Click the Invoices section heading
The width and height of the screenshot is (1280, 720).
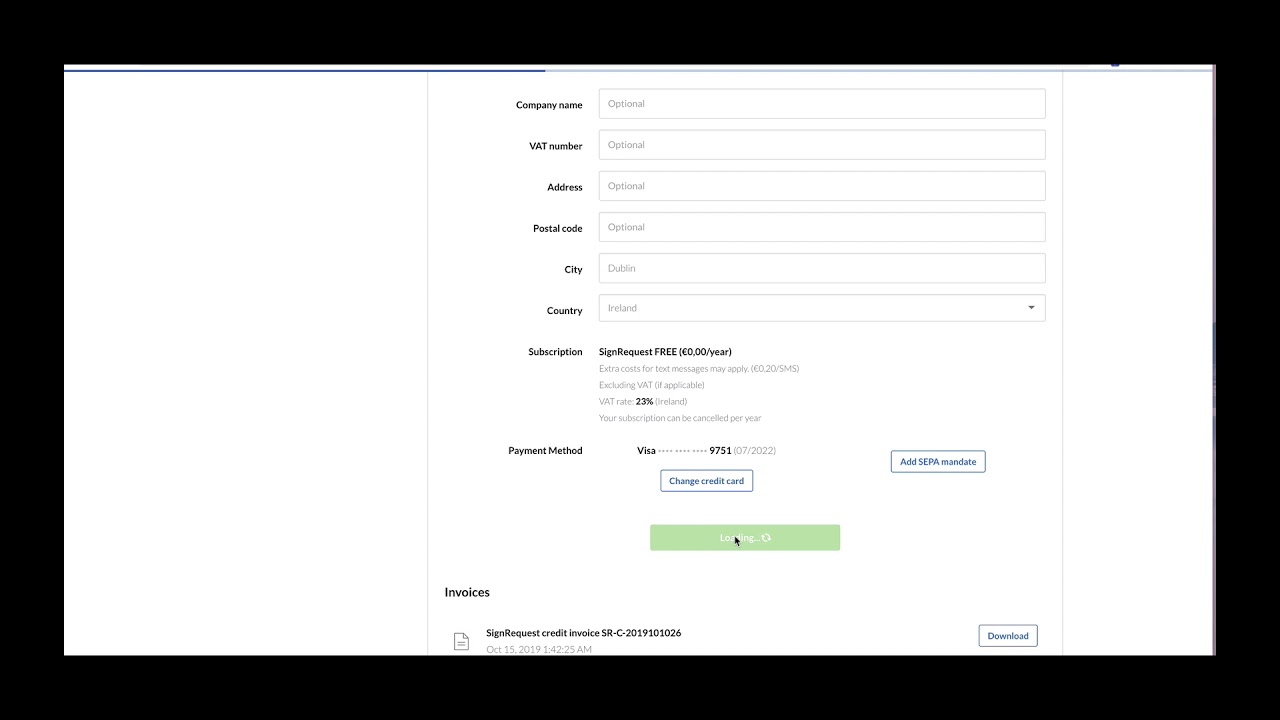[467, 592]
